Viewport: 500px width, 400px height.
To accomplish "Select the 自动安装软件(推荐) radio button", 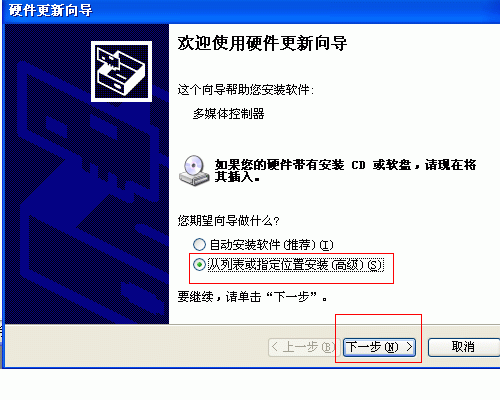I will pyautogui.click(x=199, y=245).
